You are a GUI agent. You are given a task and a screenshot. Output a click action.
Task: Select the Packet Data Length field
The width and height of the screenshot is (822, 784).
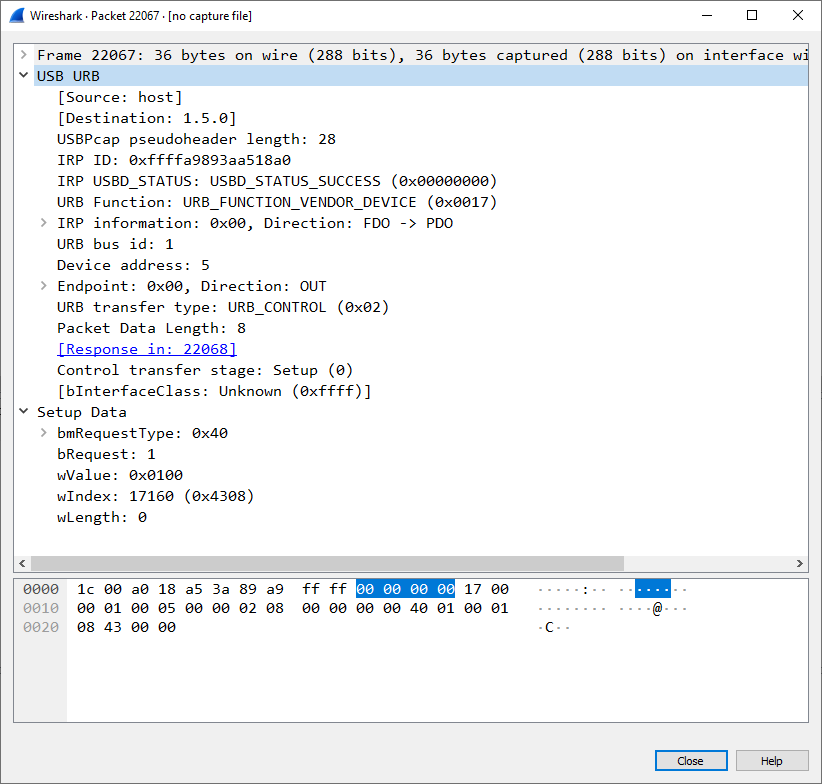point(150,327)
